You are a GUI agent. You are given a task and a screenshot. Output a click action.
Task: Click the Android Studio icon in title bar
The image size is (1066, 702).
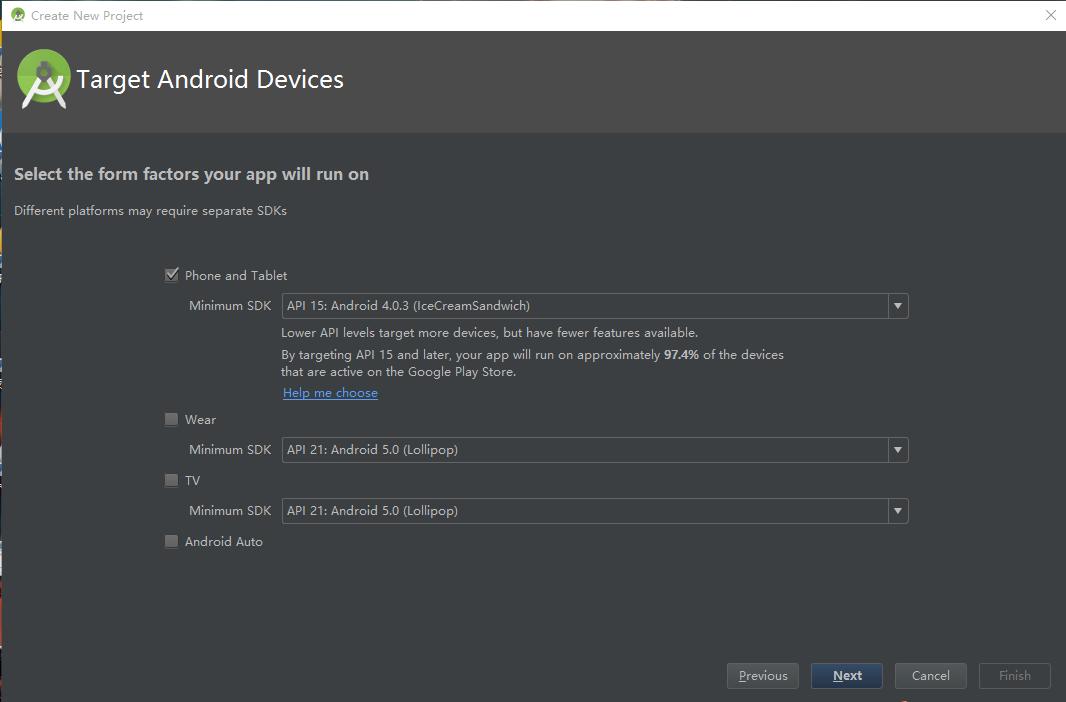click(17, 15)
